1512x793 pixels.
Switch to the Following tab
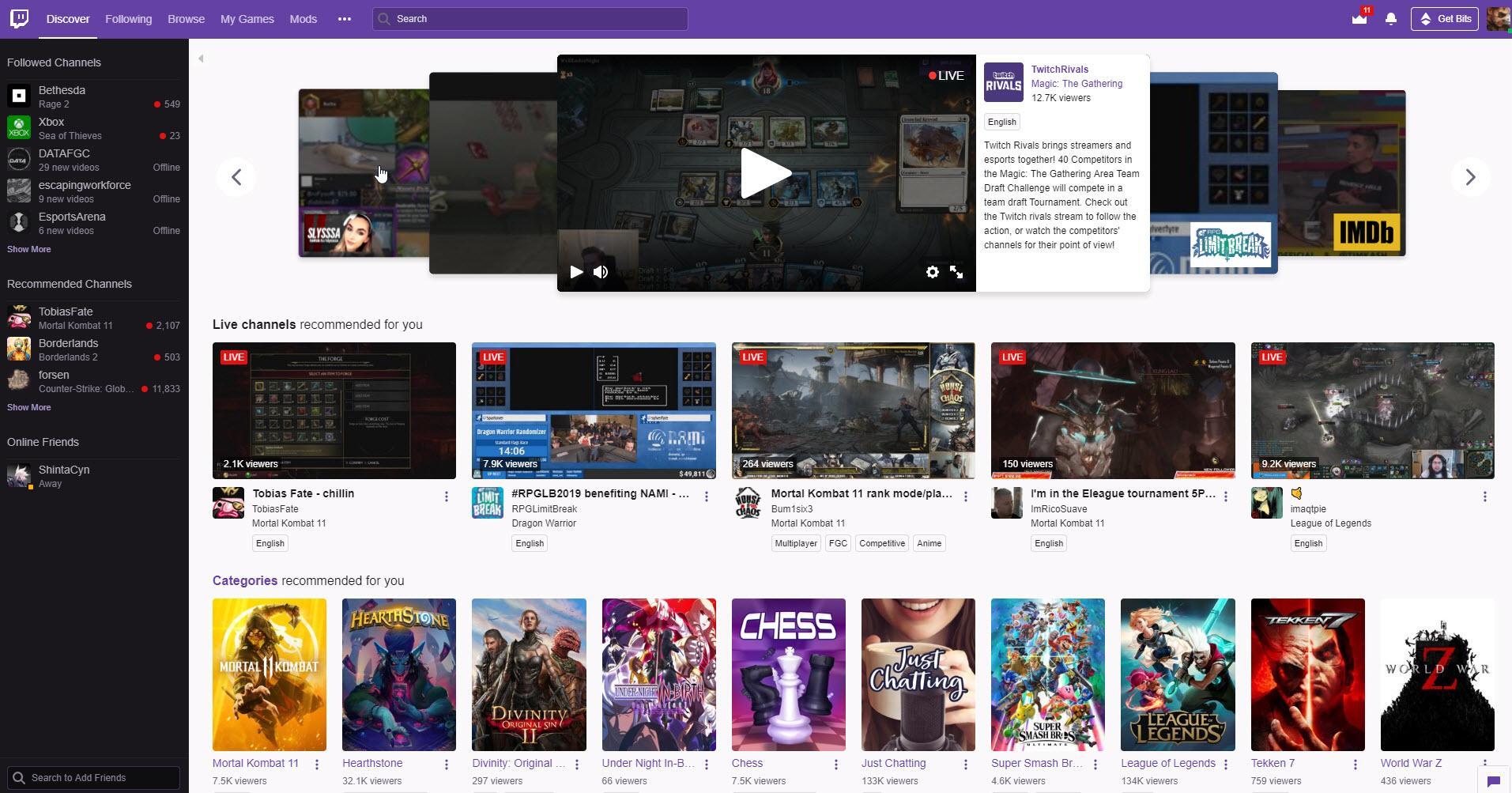coord(128,19)
